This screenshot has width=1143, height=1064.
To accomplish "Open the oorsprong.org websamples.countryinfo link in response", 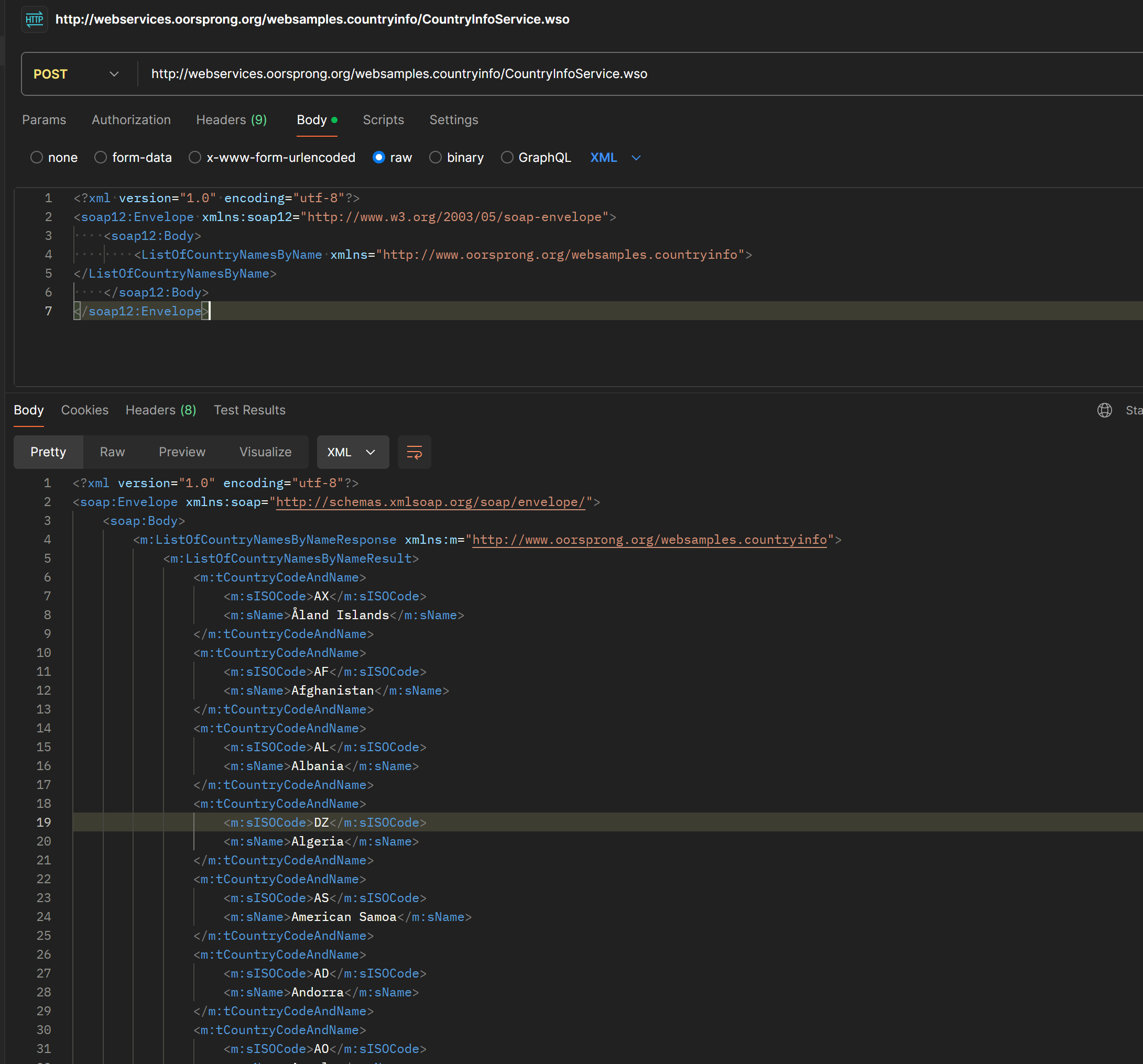I will tap(649, 540).
